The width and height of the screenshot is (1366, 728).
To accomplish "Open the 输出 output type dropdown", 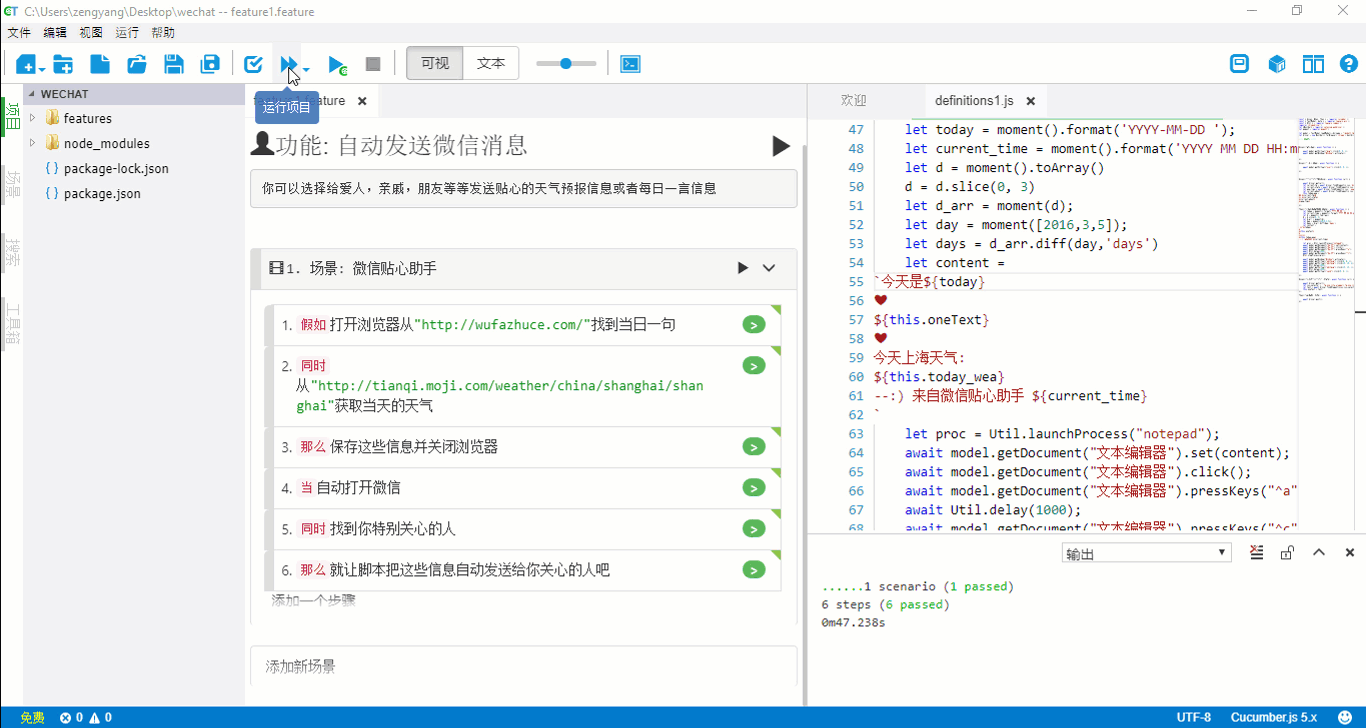I will pos(1146,553).
